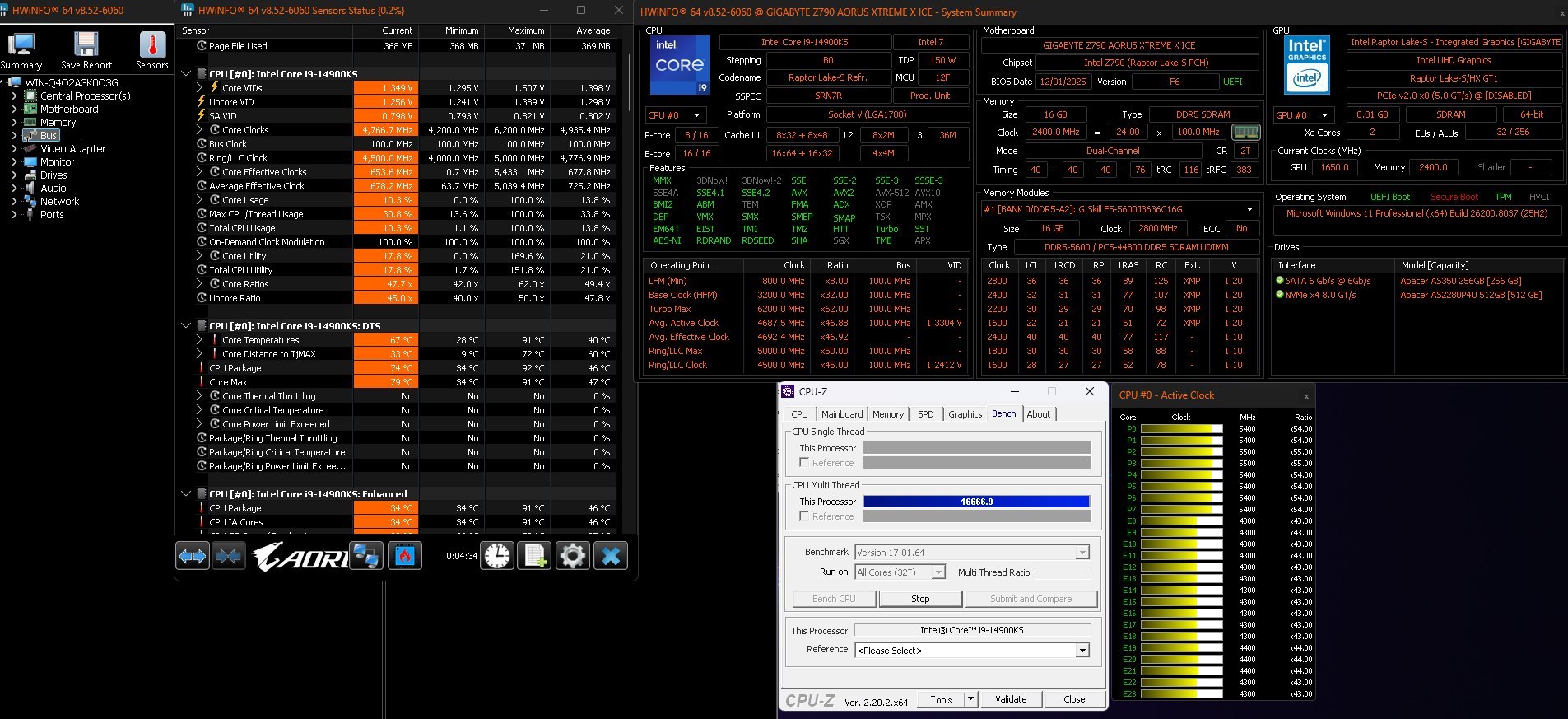Viewport: 1568px width, 719px height.
Task: Click the CPU flame stress icon
Action: tap(404, 556)
